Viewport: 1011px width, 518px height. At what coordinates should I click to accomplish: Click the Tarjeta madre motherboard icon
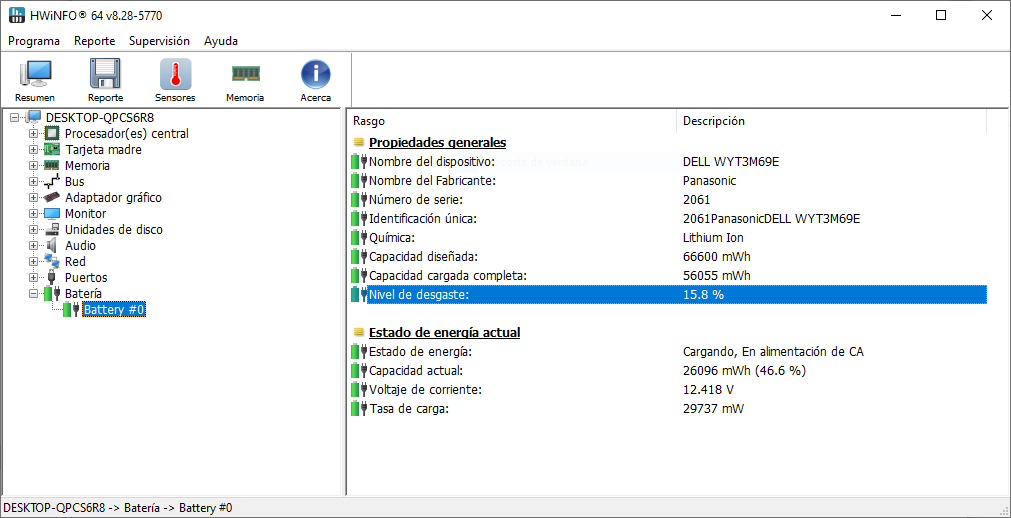(52, 150)
